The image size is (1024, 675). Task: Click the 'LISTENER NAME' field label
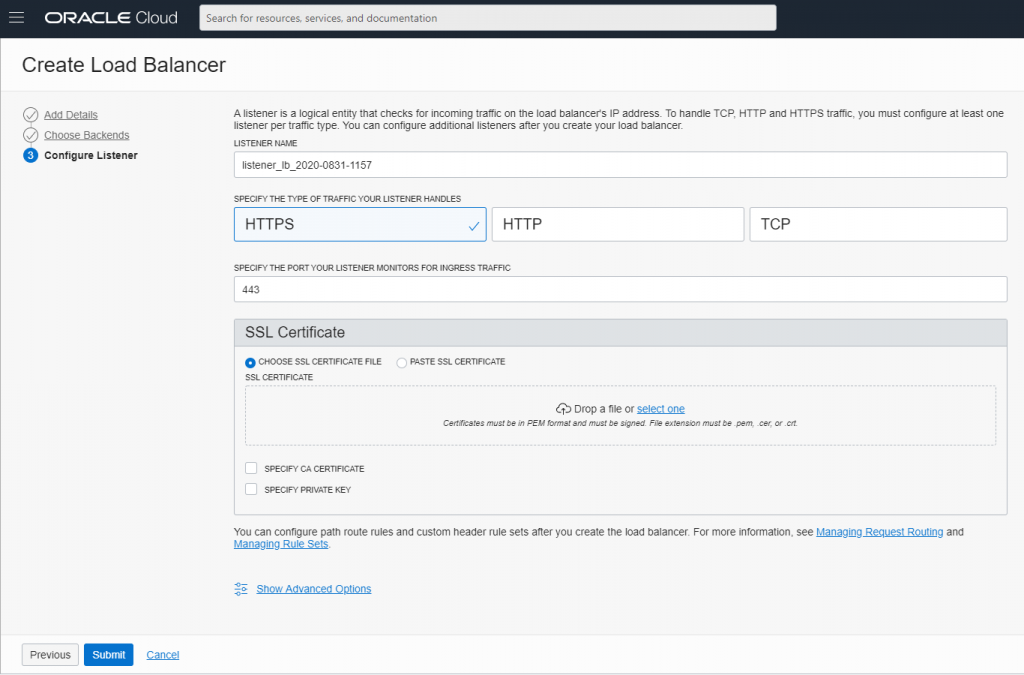(x=265, y=143)
